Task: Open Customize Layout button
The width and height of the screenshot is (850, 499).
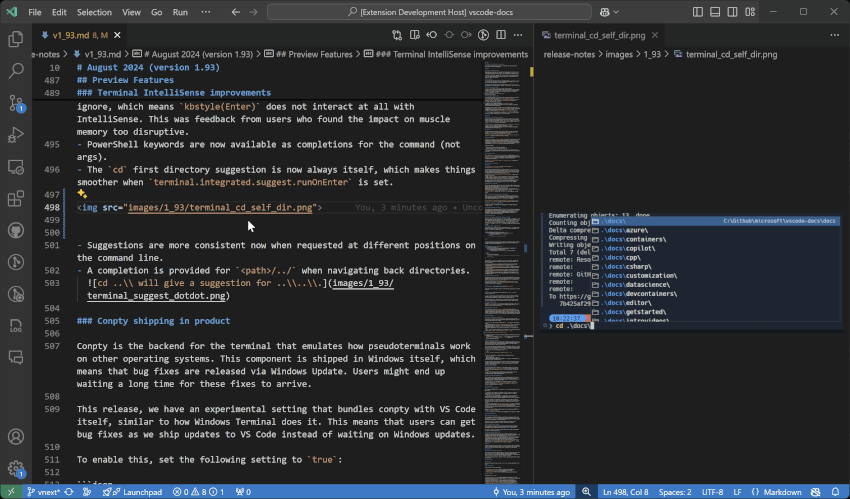Action: [x=750, y=12]
